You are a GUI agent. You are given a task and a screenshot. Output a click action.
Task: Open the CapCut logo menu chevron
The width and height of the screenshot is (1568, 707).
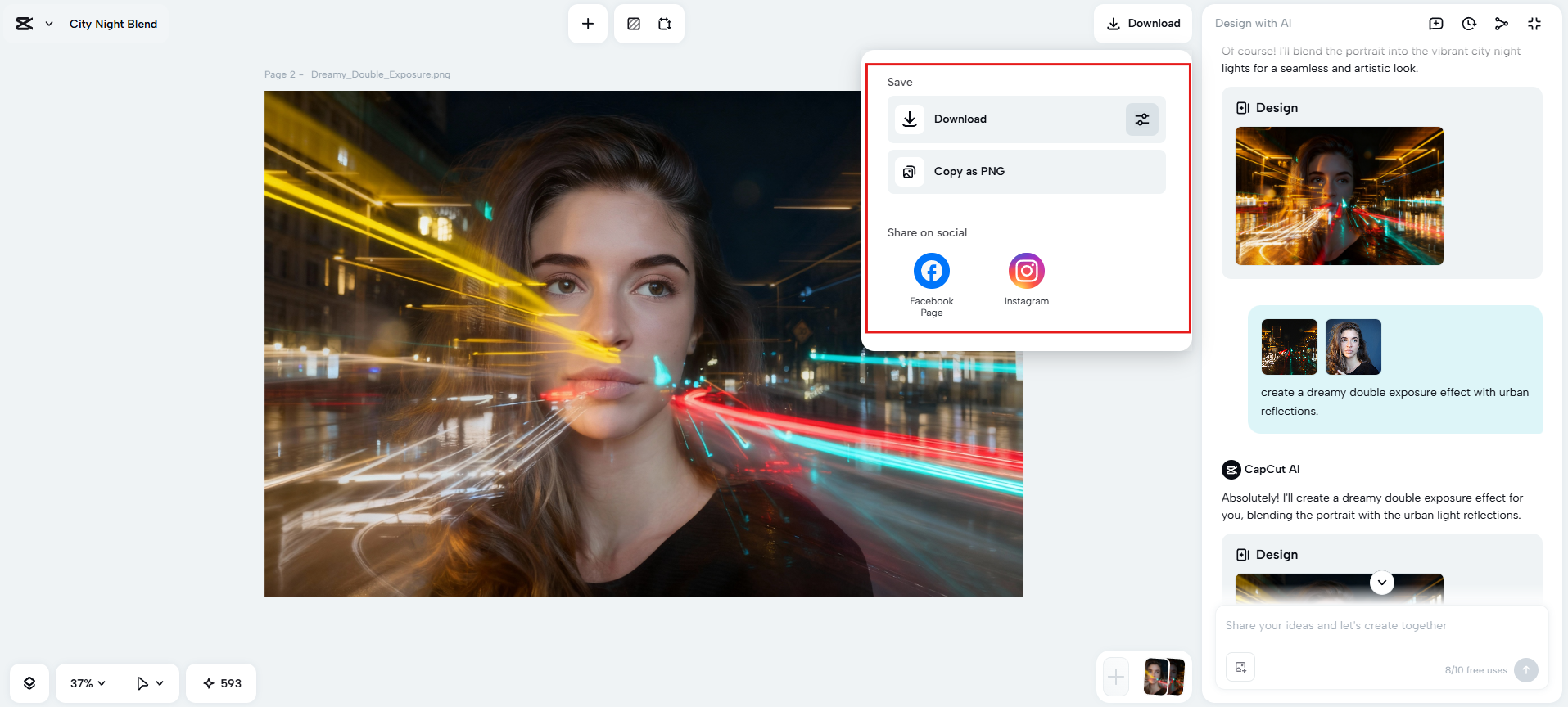49,24
